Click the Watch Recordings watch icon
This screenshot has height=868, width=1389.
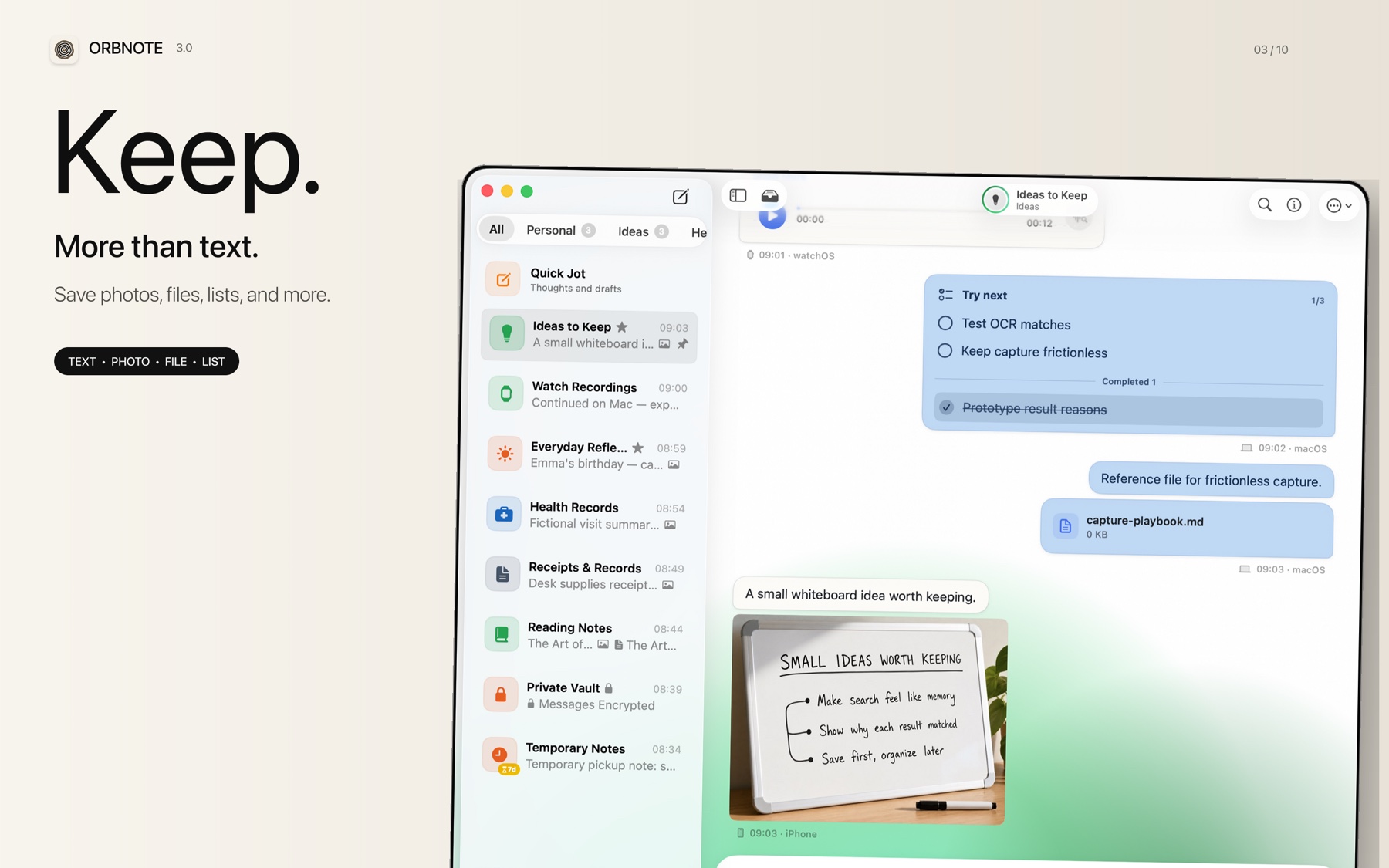point(506,393)
